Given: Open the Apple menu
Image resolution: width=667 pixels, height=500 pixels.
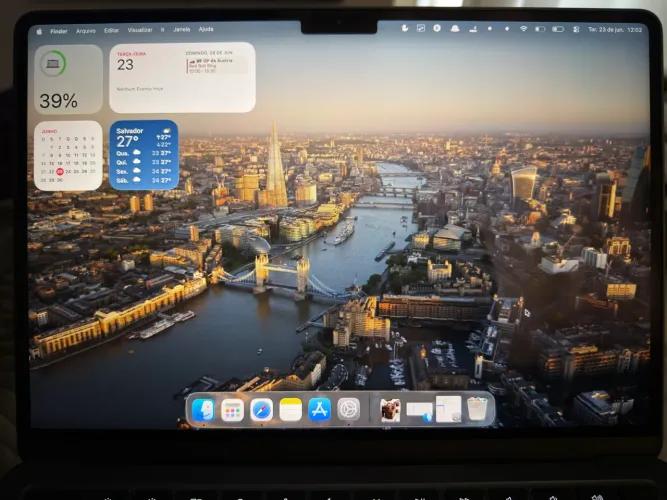Looking at the screenshot, I should [x=39, y=31].
